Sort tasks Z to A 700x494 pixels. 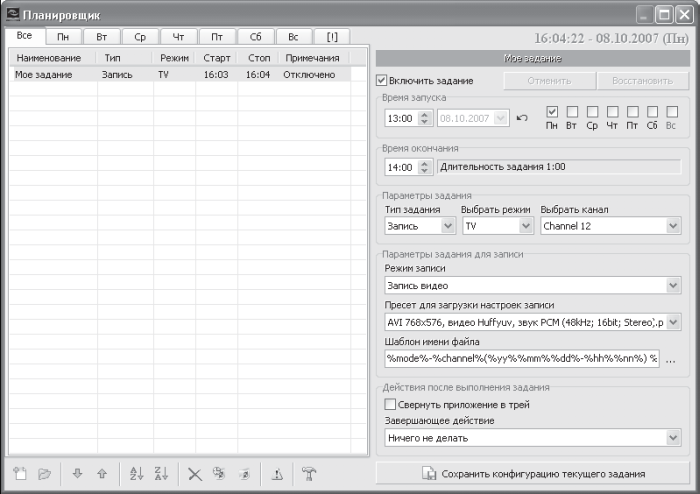pyautogui.click(x=161, y=473)
